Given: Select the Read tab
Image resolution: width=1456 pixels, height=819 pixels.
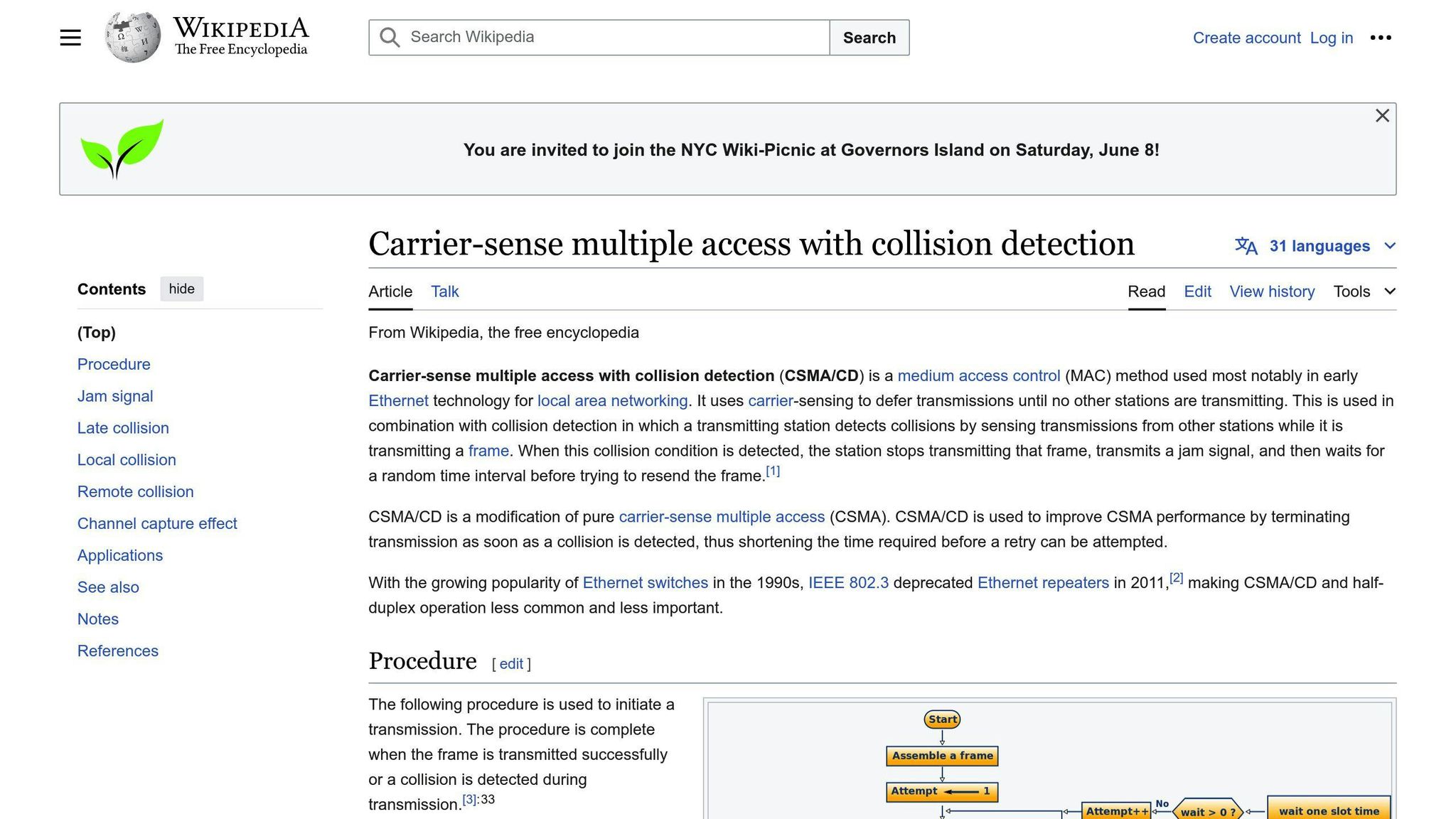Looking at the screenshot, I should pyautogui.click(x=1146, y=291).
